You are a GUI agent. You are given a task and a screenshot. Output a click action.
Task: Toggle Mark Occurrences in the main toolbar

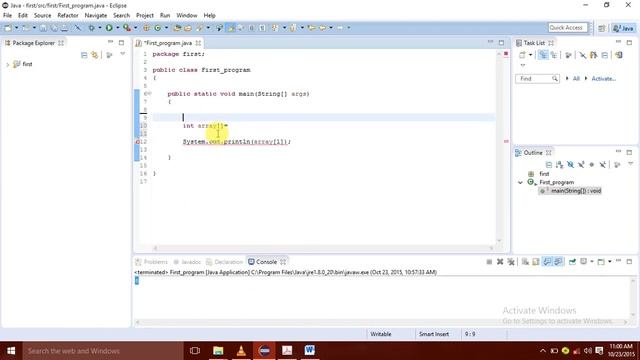pos(231,28)
